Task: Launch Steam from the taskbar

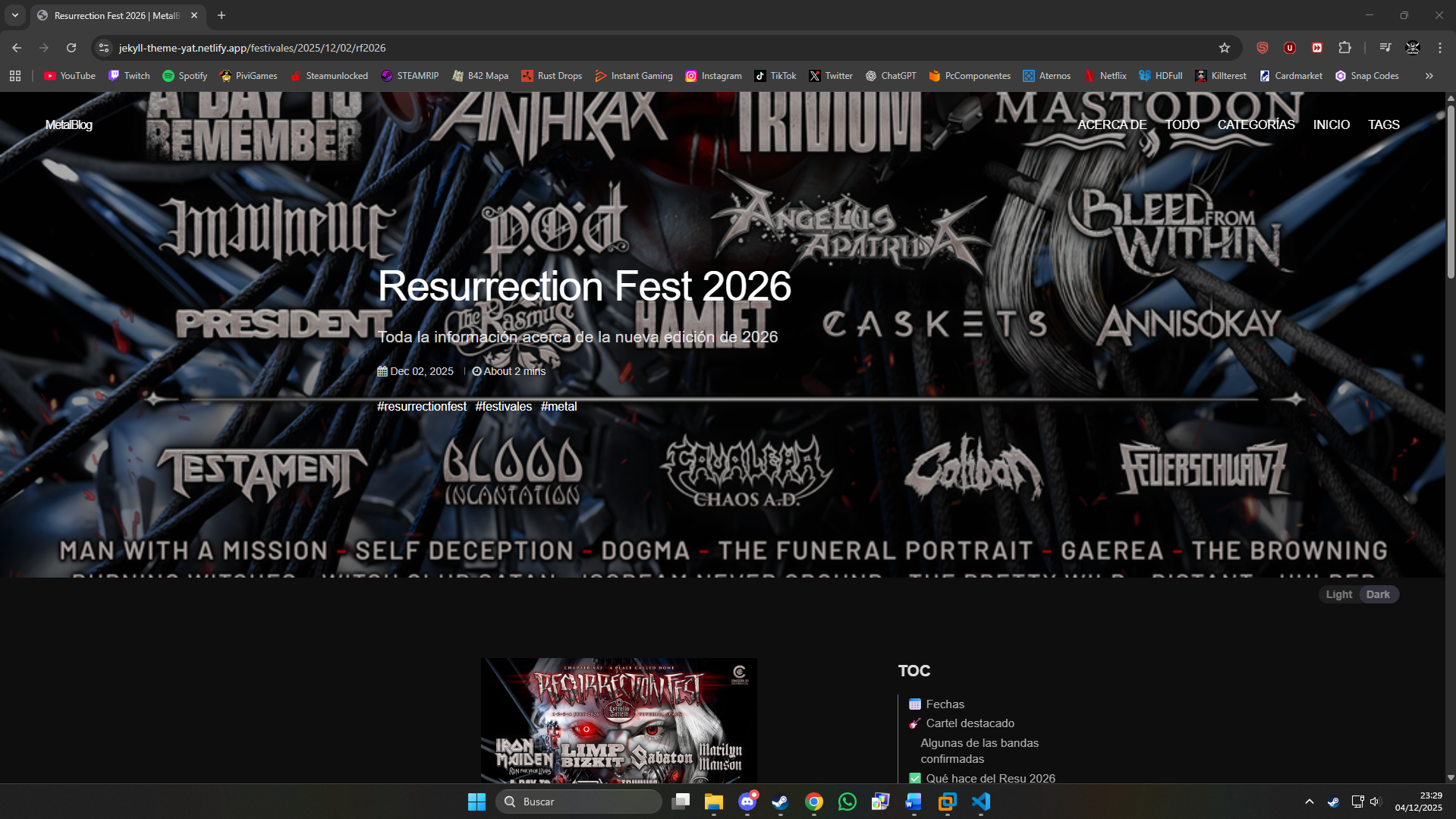Action: pos(779,802)
